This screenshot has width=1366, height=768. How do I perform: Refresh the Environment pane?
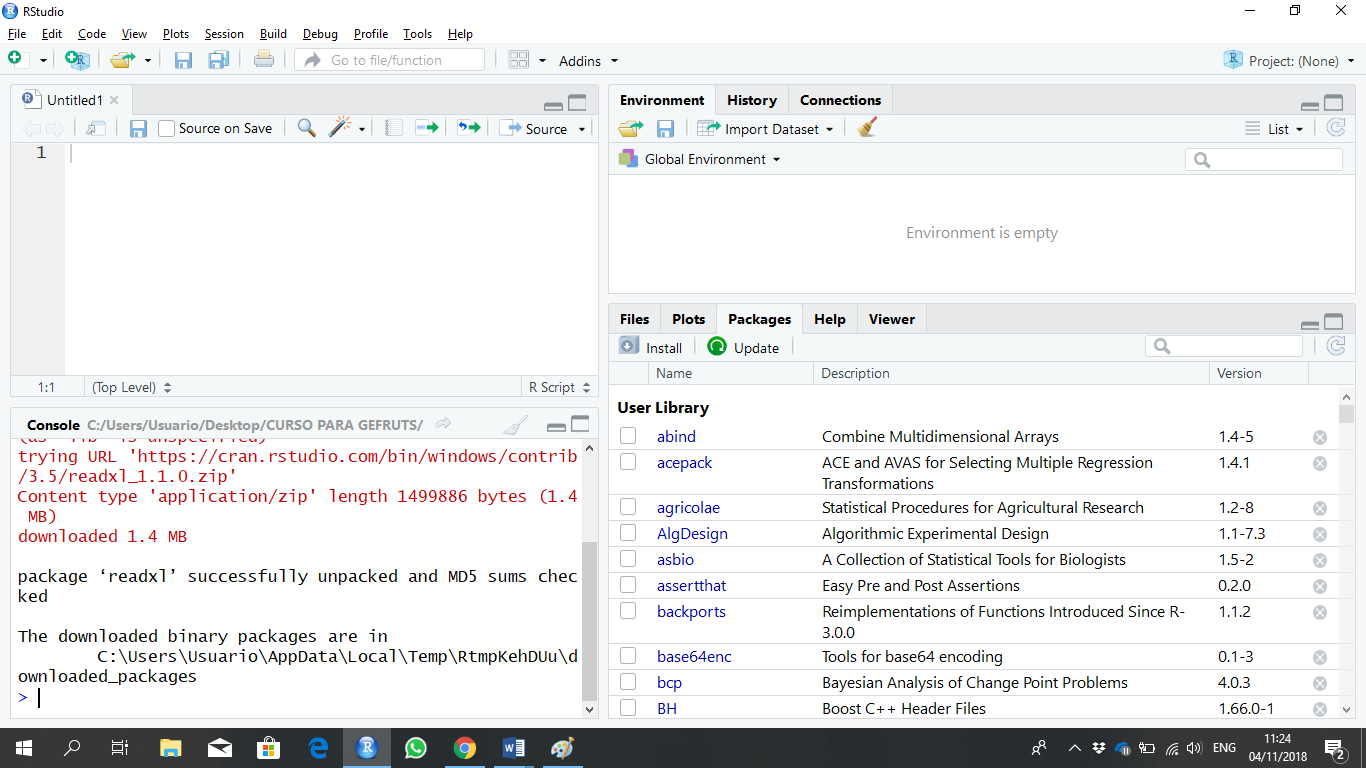click(x=1335, y=128)
